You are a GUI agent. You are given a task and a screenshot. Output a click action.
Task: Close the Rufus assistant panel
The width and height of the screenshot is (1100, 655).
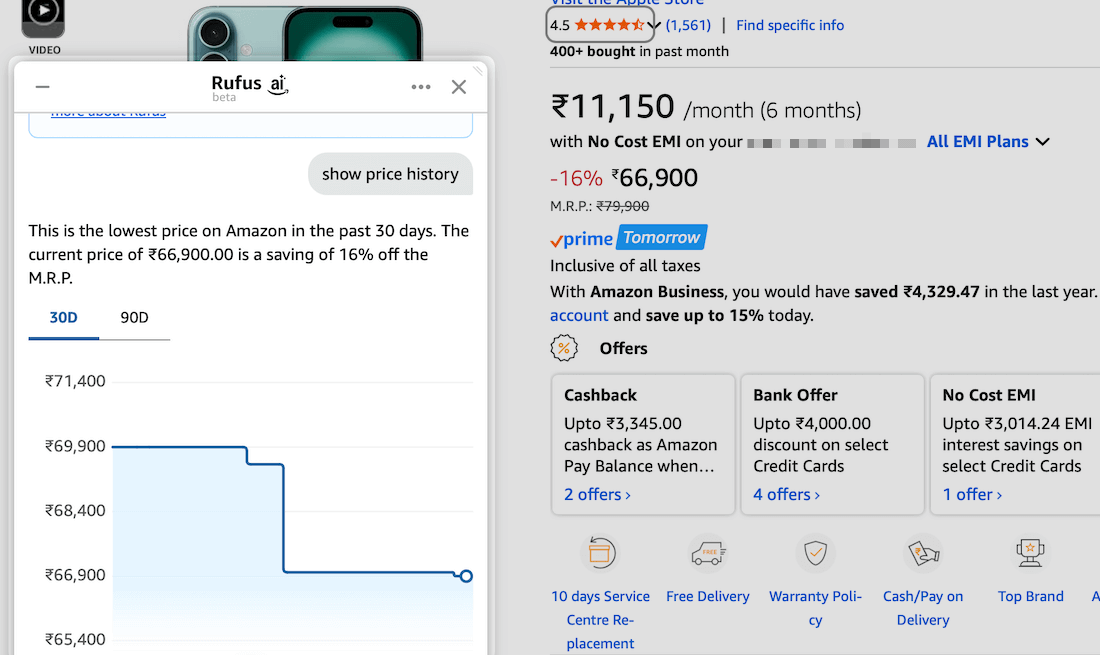point(459,87)
